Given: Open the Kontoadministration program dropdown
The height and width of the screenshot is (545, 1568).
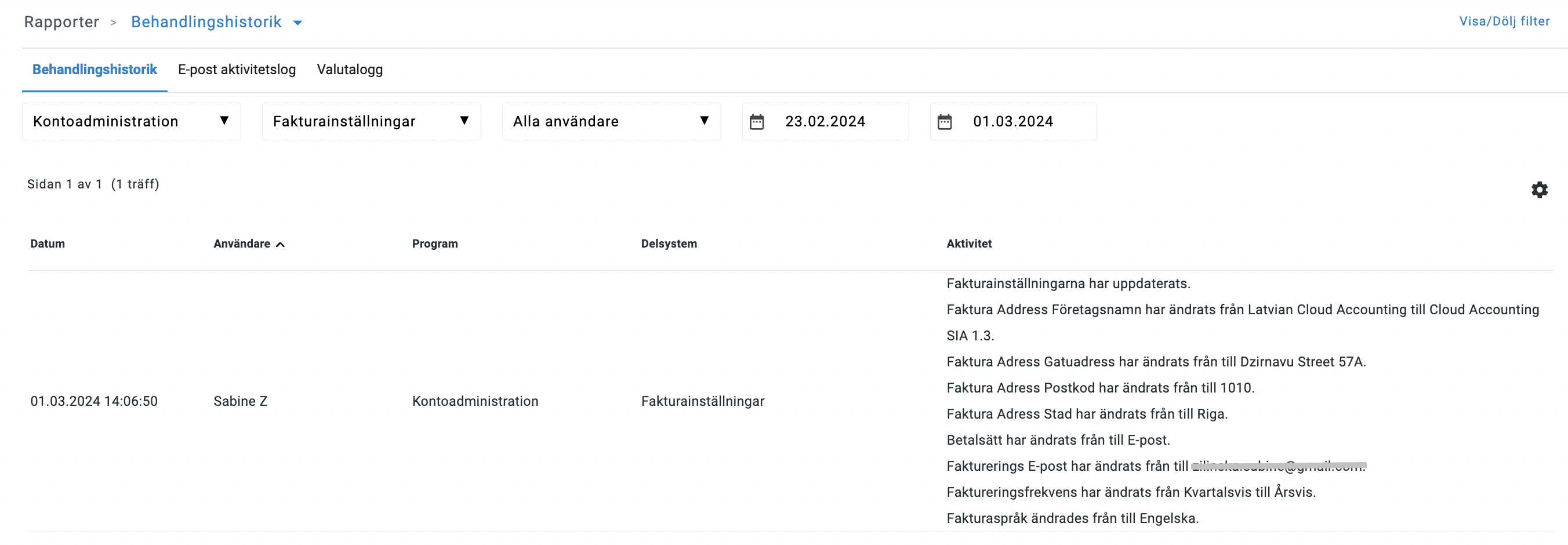Looking at the screenshot, I should pos(132,122).
